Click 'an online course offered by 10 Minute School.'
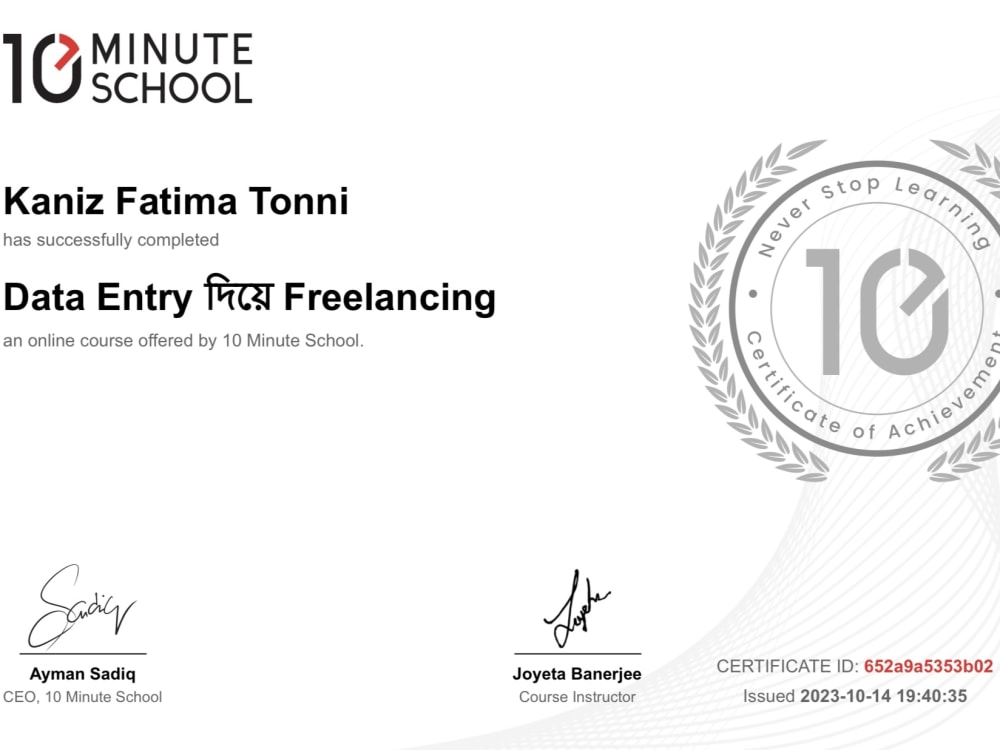 (x=183, y=341)
